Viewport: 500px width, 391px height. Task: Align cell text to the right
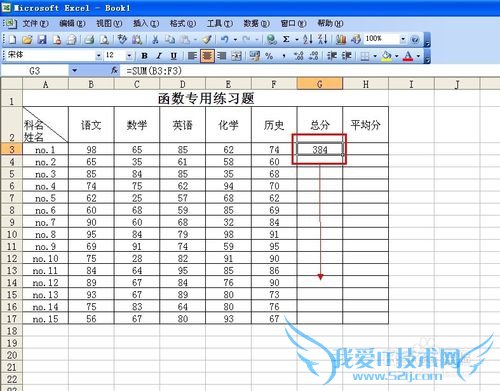tap(222, 56)
